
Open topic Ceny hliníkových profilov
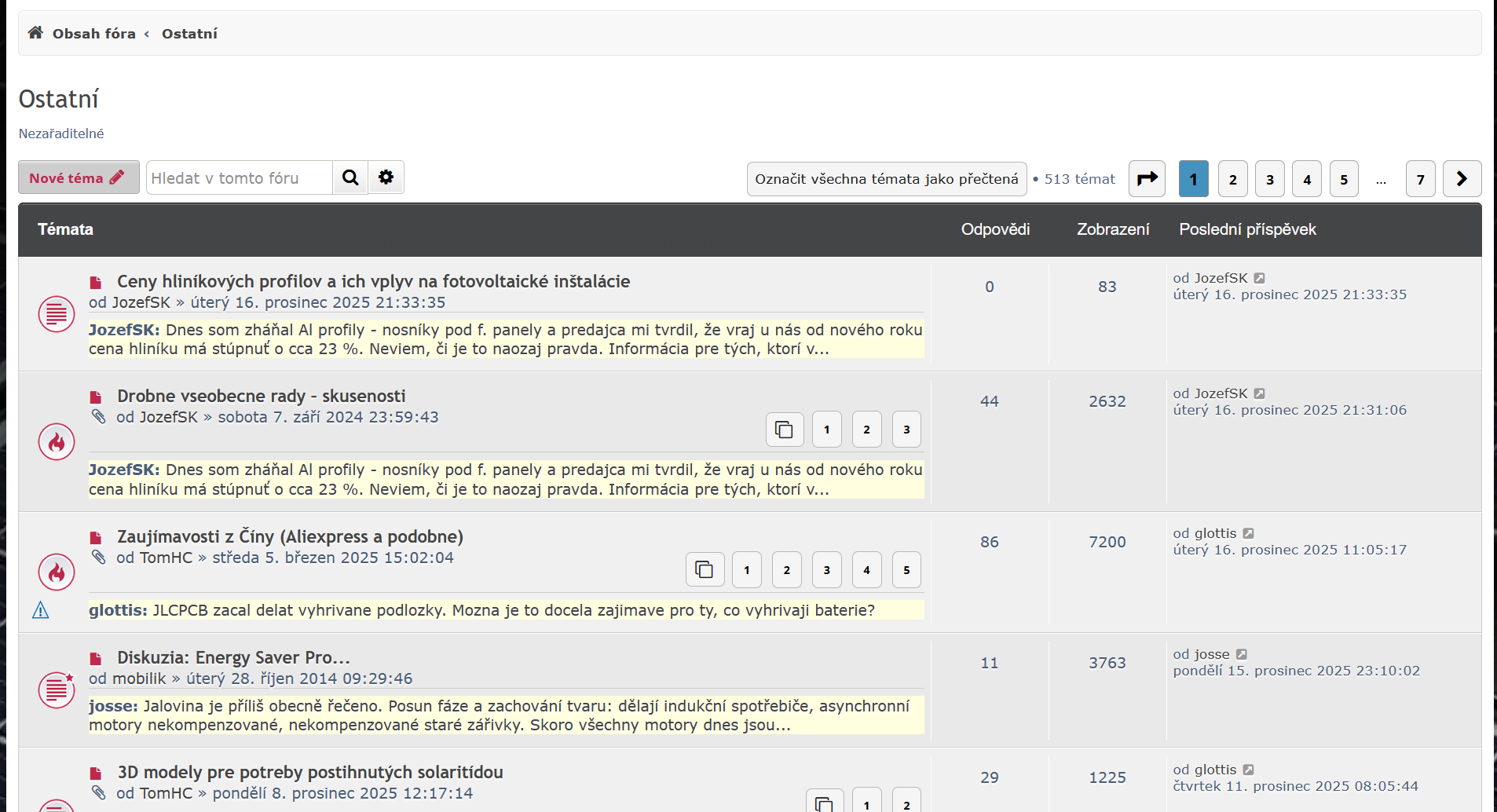(x=373, y=281)
